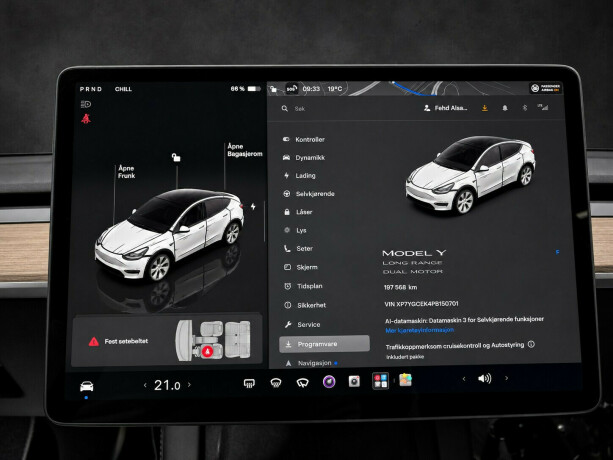The width and height of the screenshot is (613, 460).
Task: Tap the Model Y car image in settings
Action: pos(470,175)
